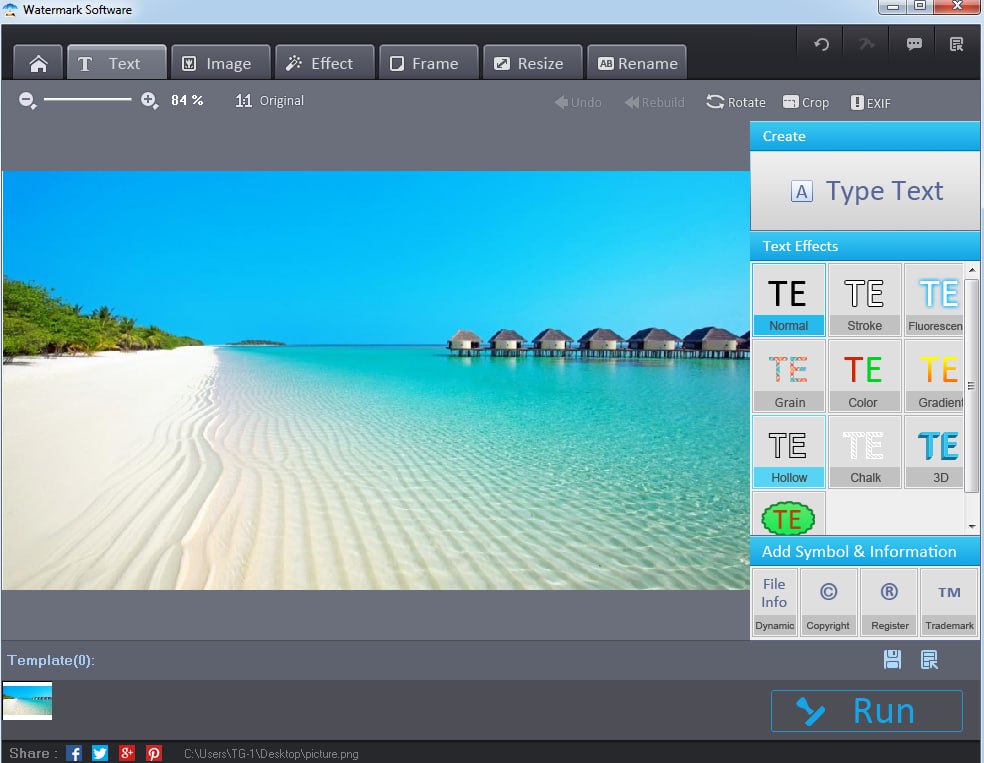Share on Facebook
The height and width of the screenshot is (763, 984).
pos(74,753)
